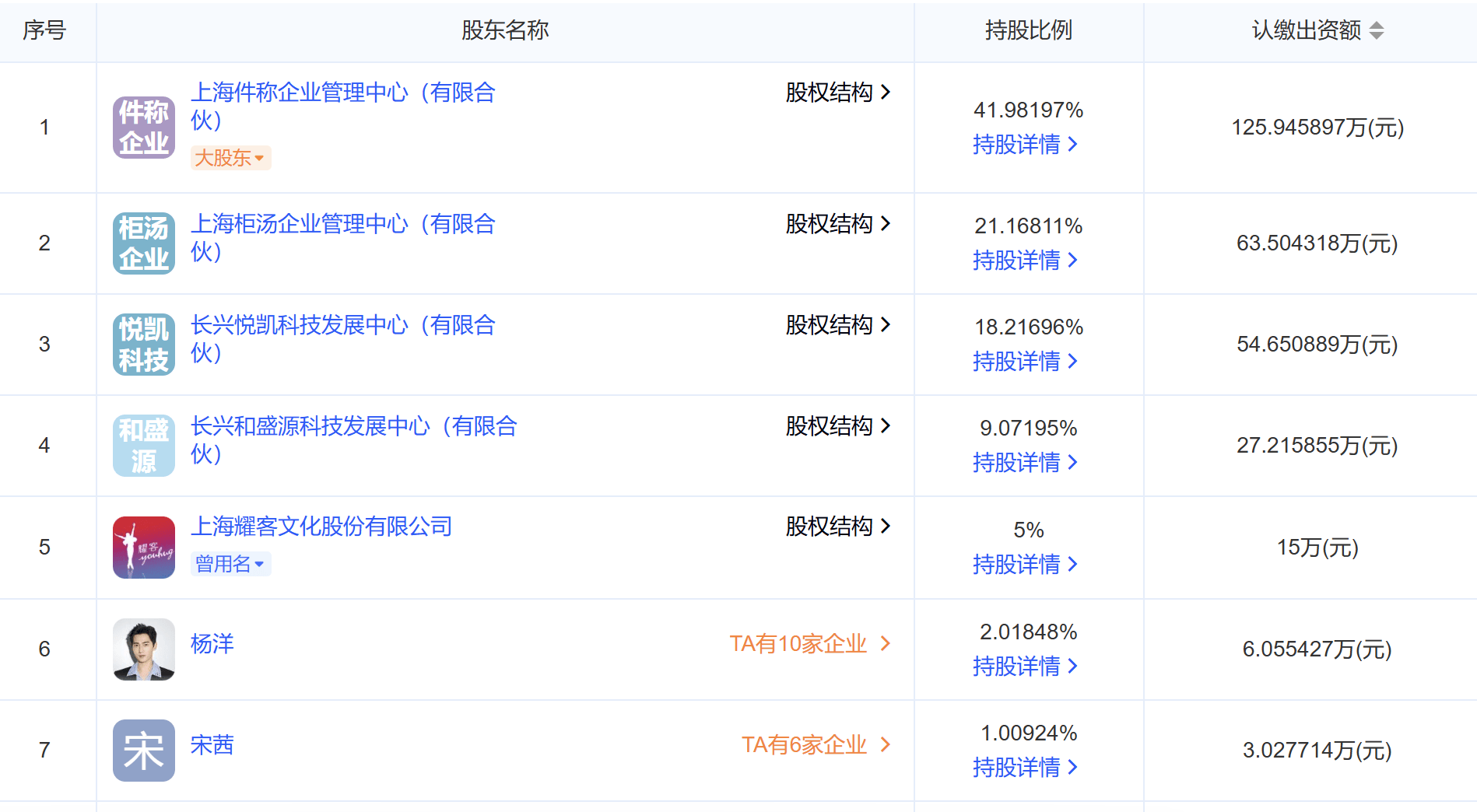
Task: Sort by 认缴出资额 using sort arrows
Action: [1376, 30]
